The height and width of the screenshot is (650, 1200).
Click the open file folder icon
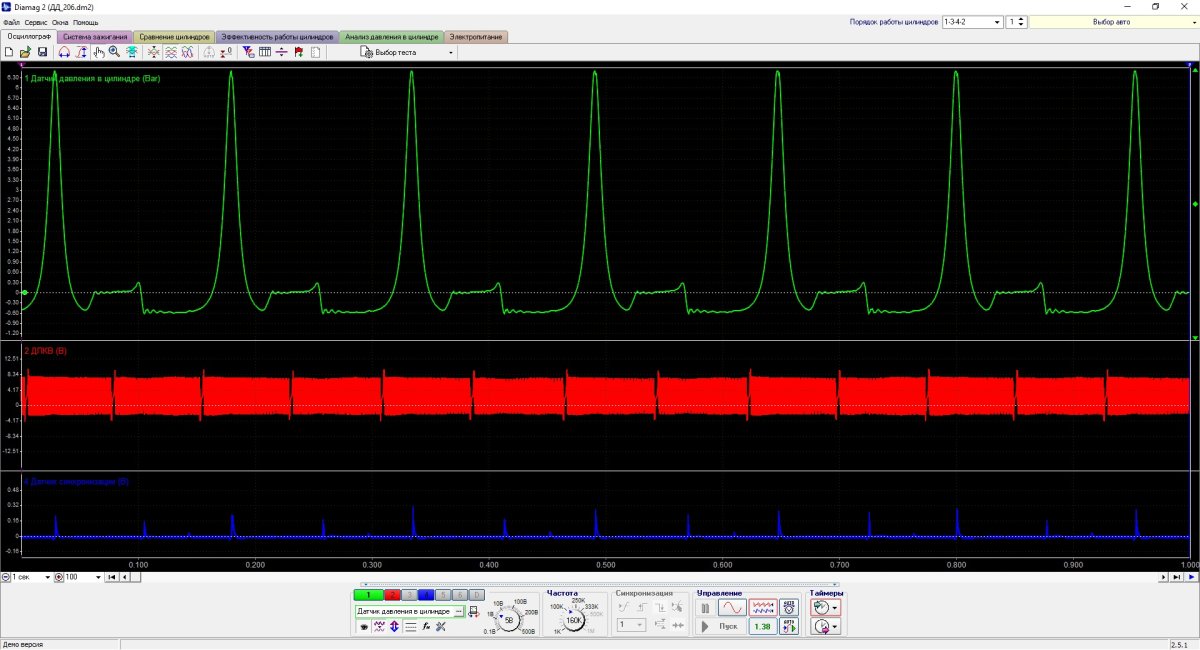click(25, 52)
